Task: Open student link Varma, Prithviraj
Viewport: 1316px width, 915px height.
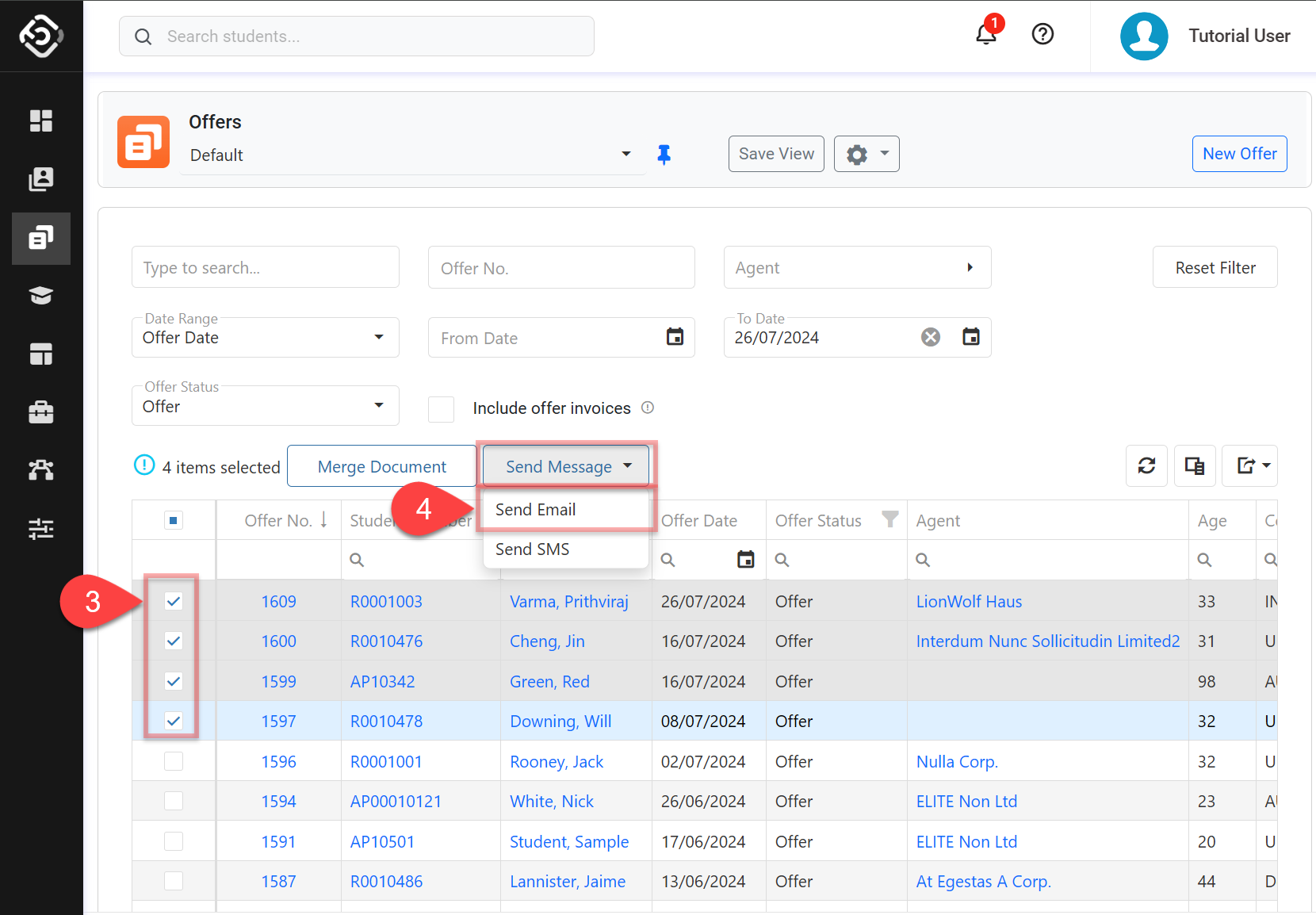Action: 568,601
